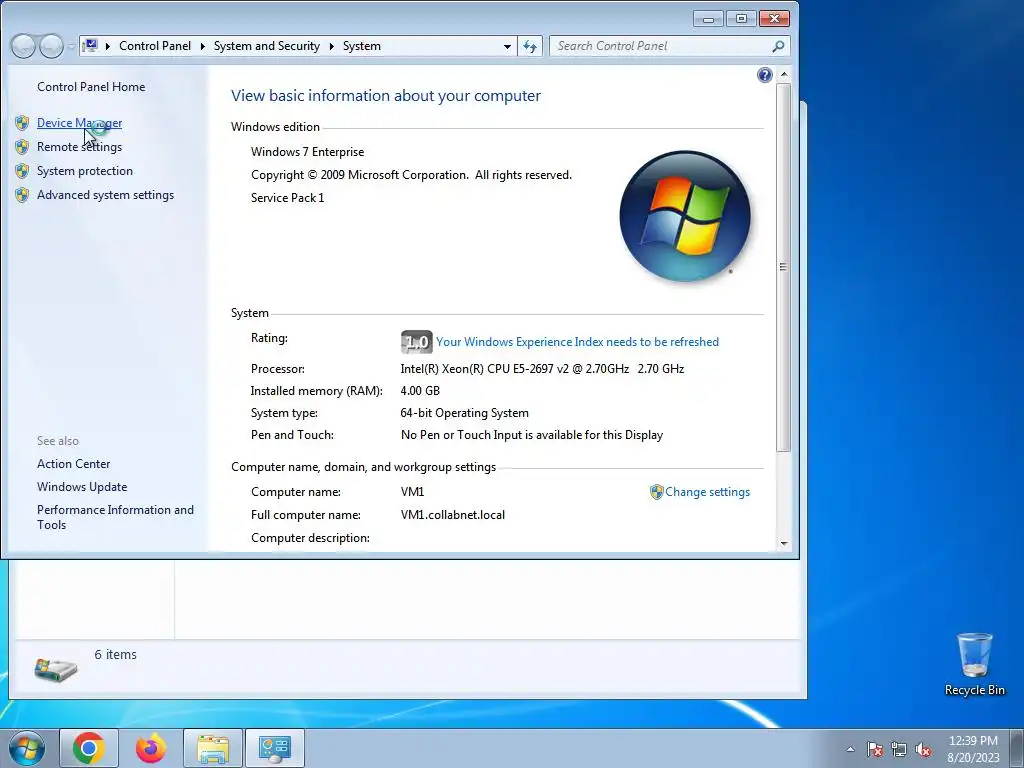Select Service Pack 1 text

(x=287, y=198)
